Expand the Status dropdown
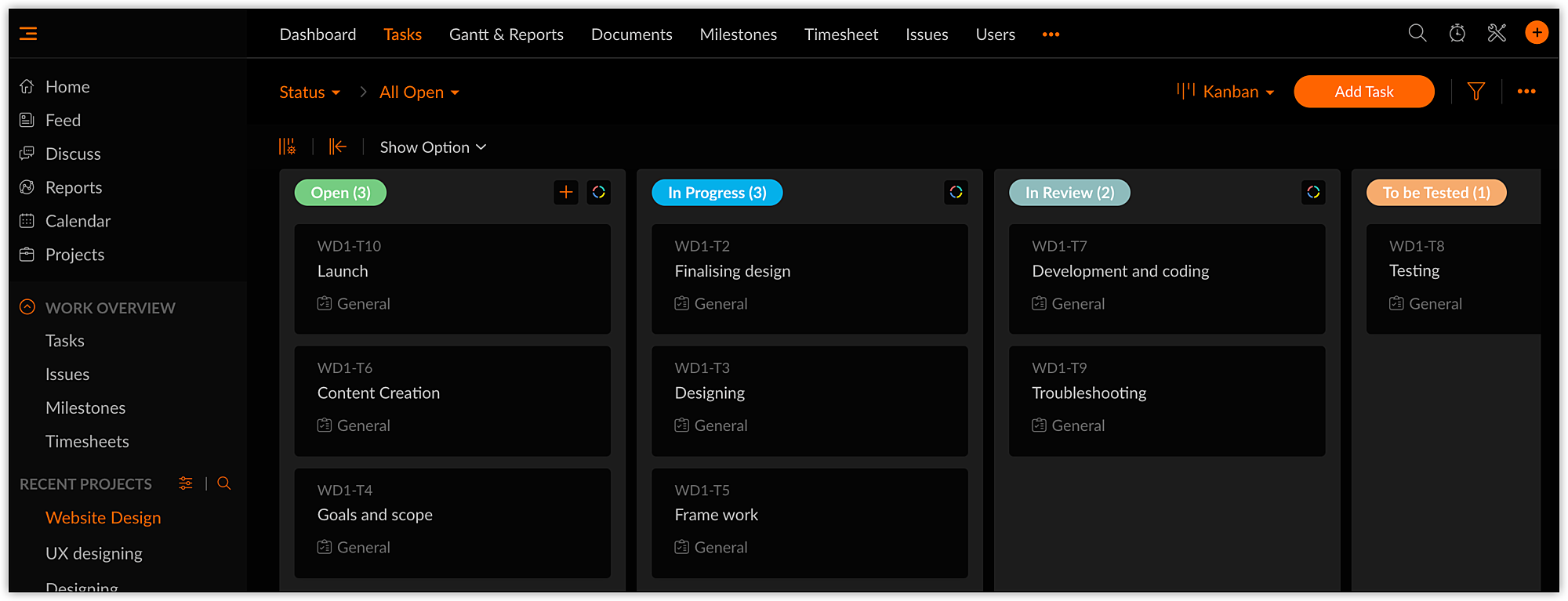This screenshot has height=601, width=1568. coord(310,92)
